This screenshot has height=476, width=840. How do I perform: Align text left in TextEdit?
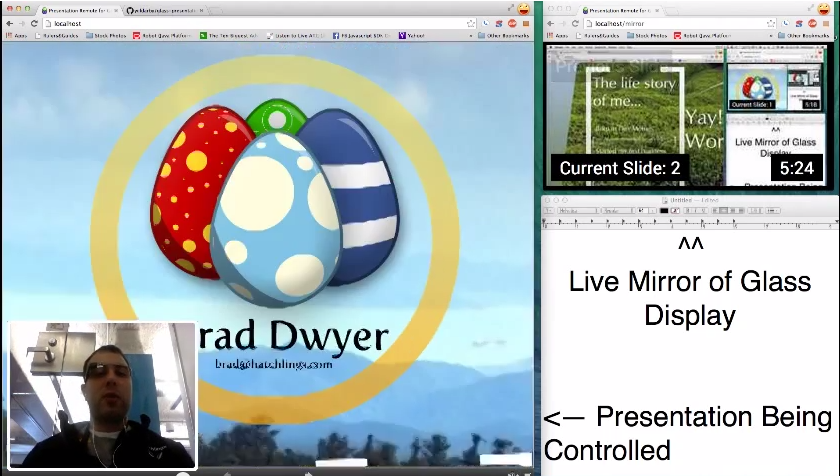[x=715, y=211]
